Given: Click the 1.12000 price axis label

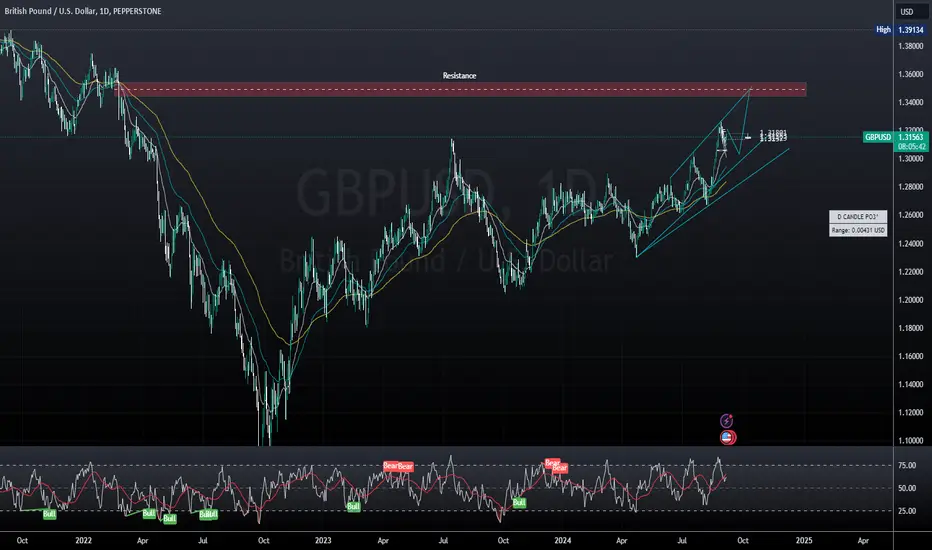Looking at the screenshot, I should click(911, 413).
